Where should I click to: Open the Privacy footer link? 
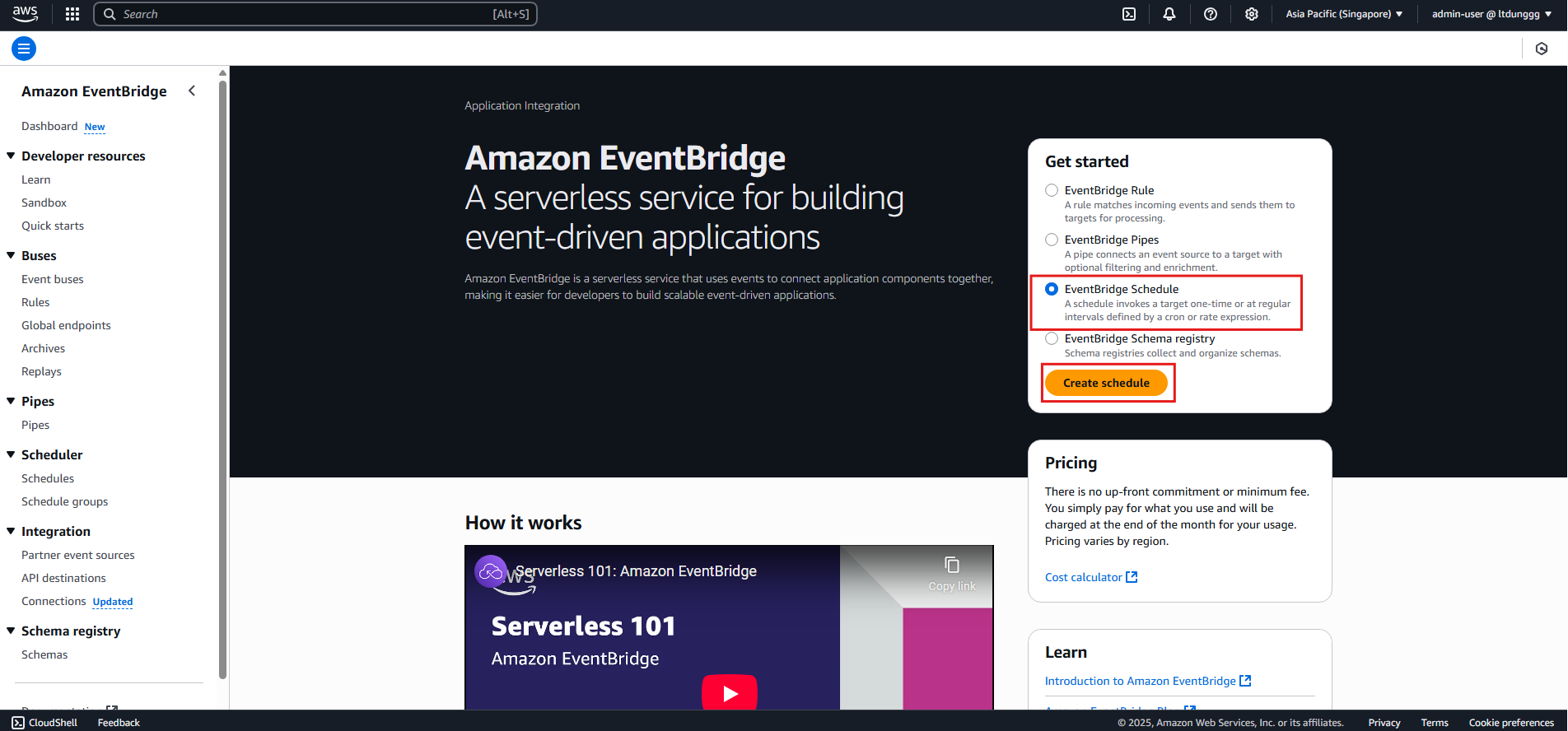coord(1384,723)
